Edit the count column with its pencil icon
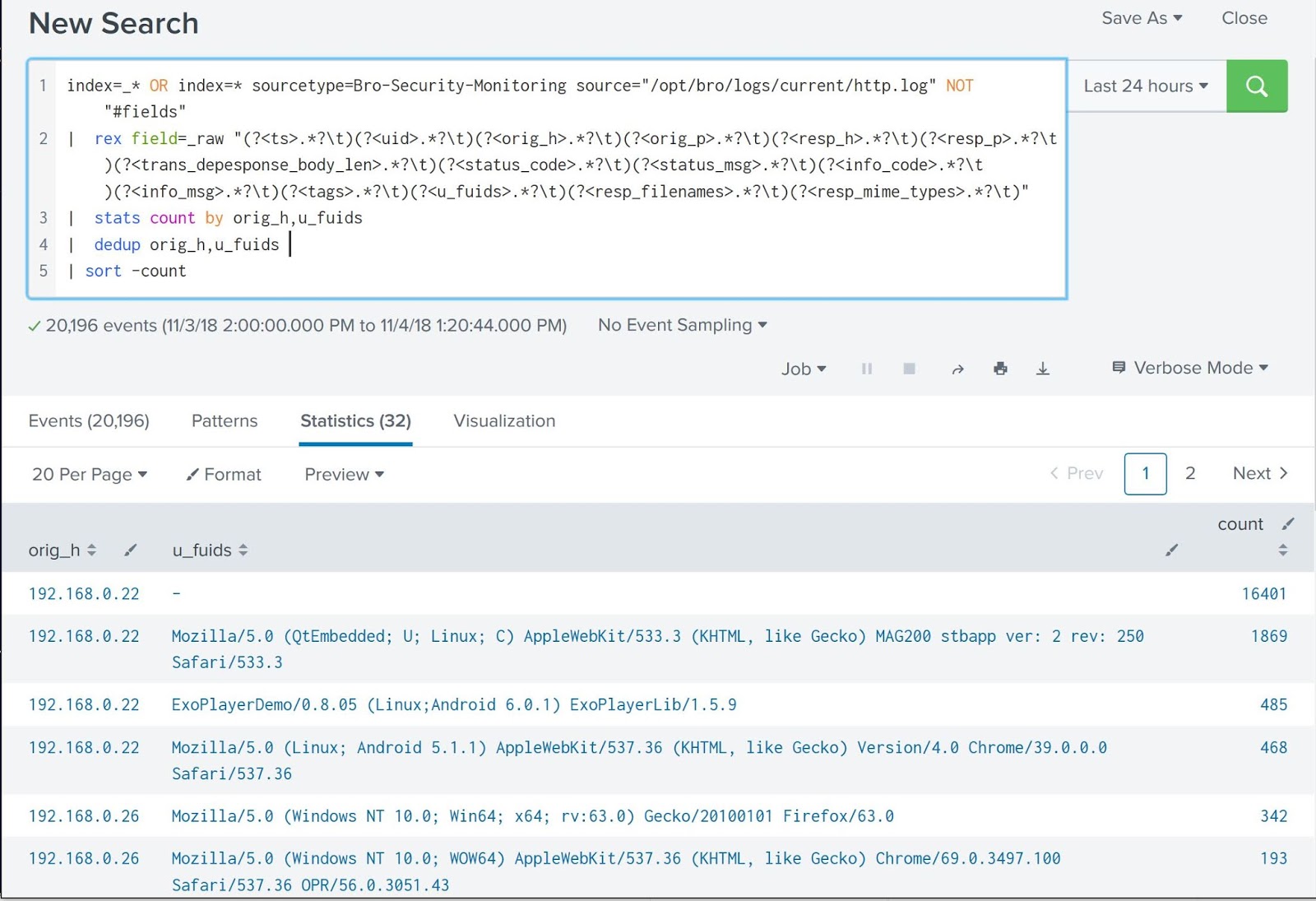 (x=1287, y=522)
